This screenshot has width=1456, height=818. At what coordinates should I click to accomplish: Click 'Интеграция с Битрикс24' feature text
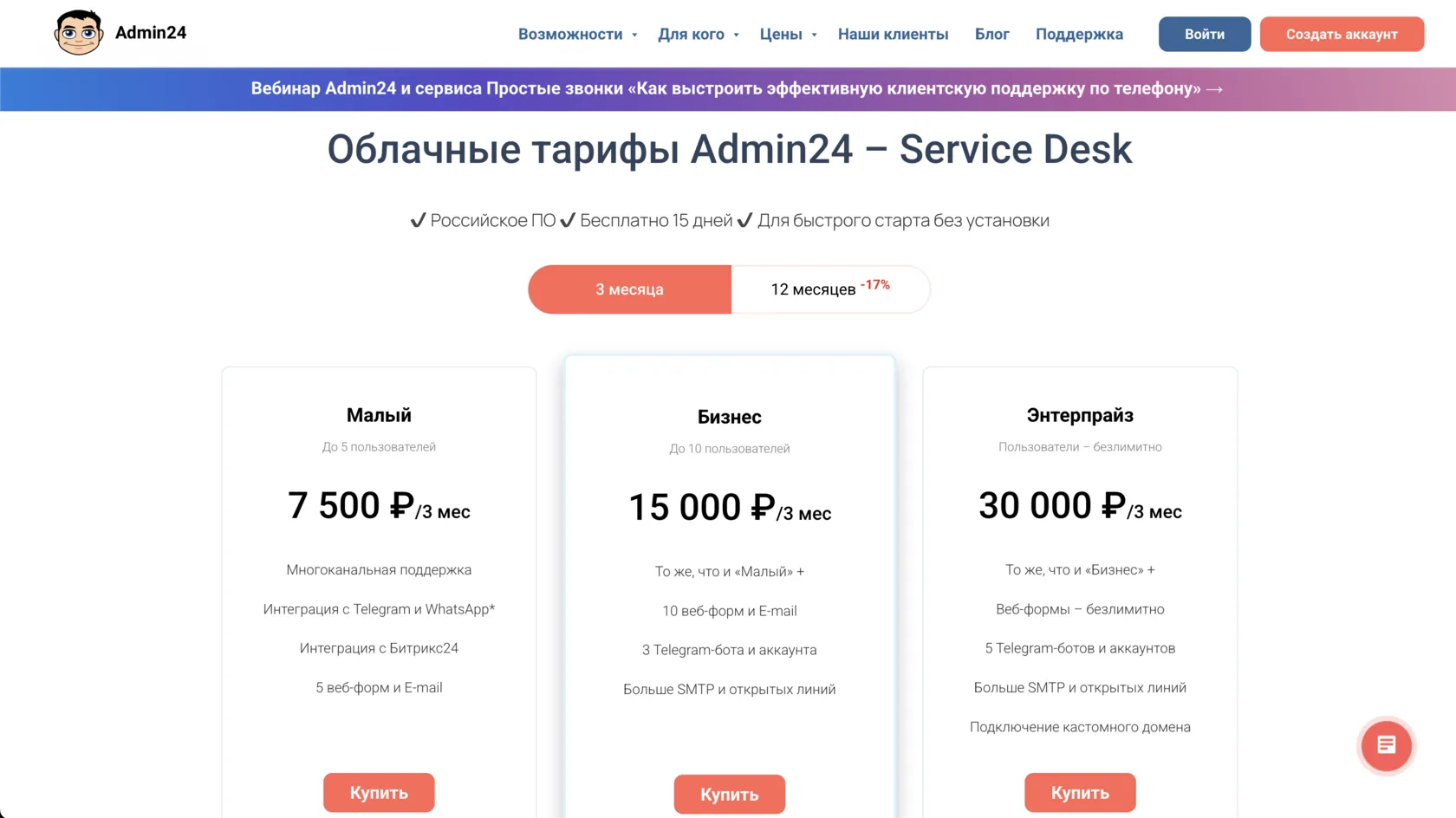pos(379,648)
